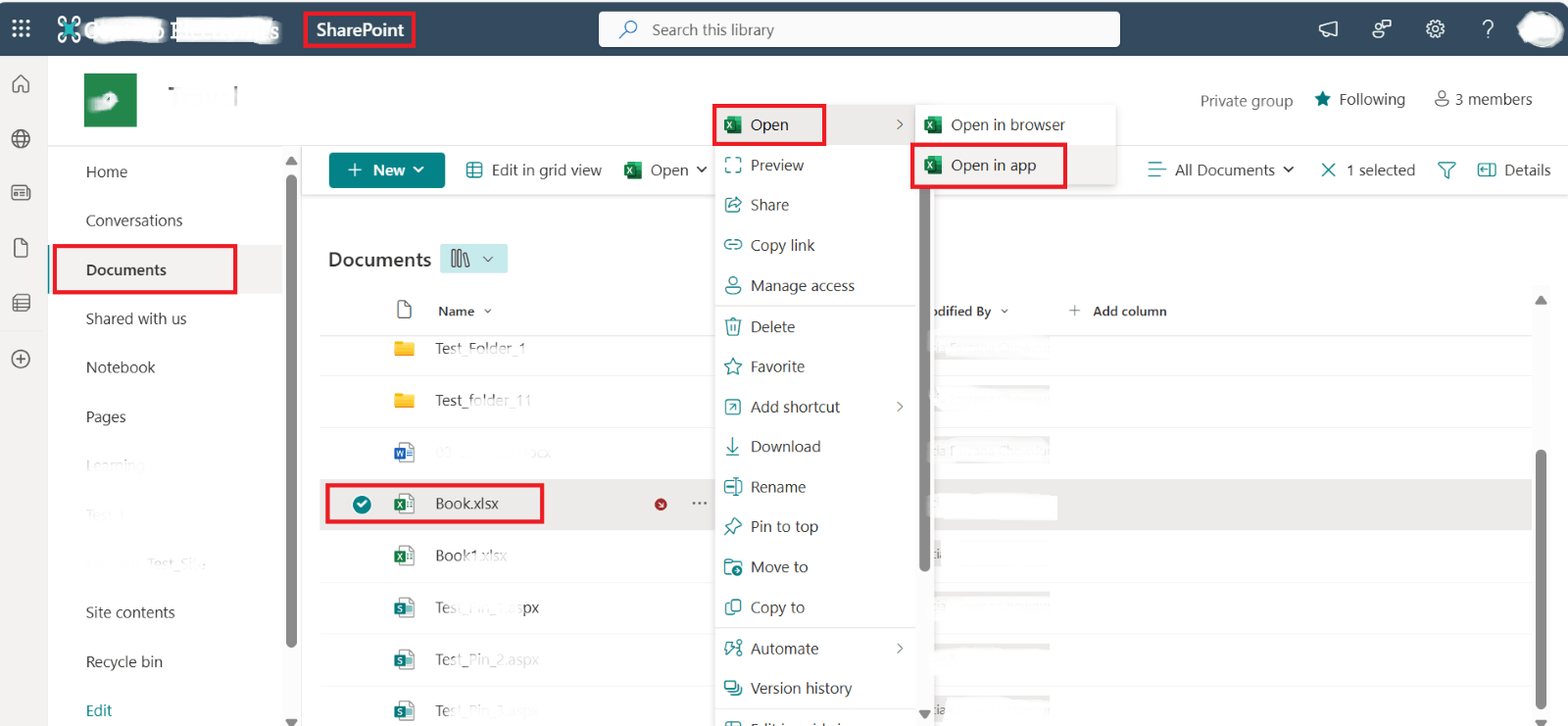The image size is (1568, 726).
Task: Select Download from context menu
Action: [814, 448]
